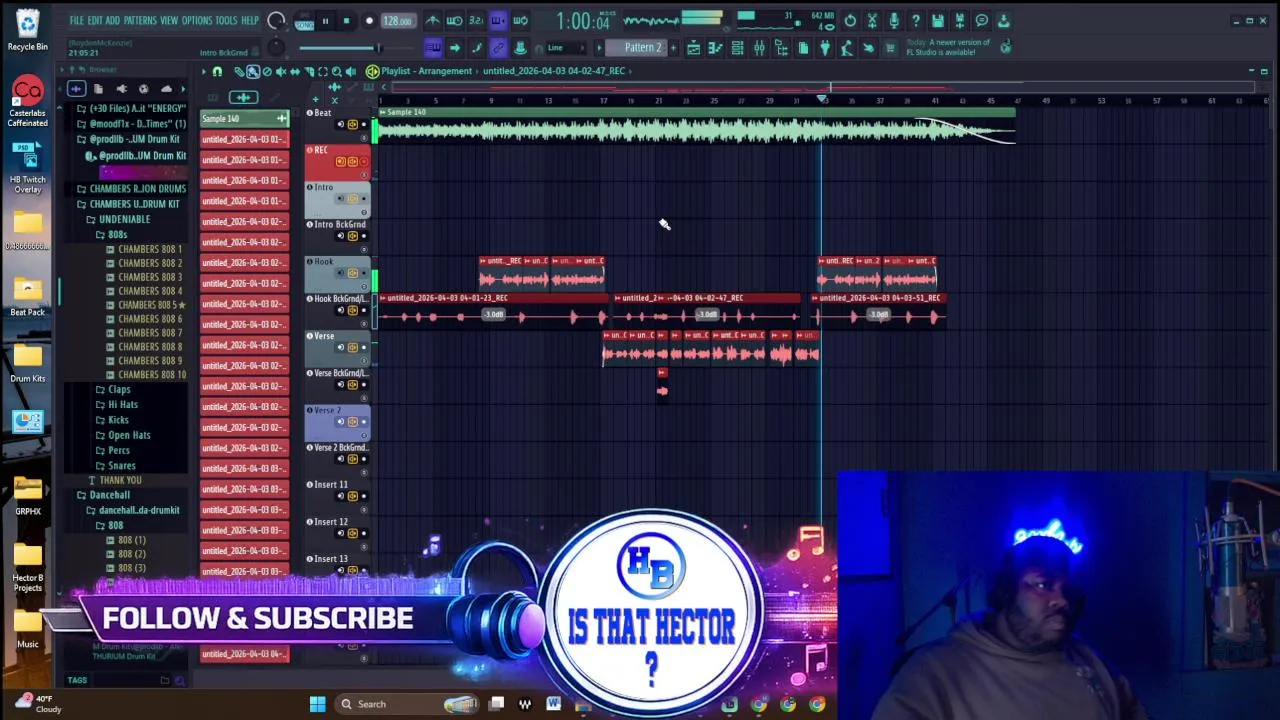Select the Paint brush tool in playlist
The height and width of the screenshot is (720, 1280).
253,71
